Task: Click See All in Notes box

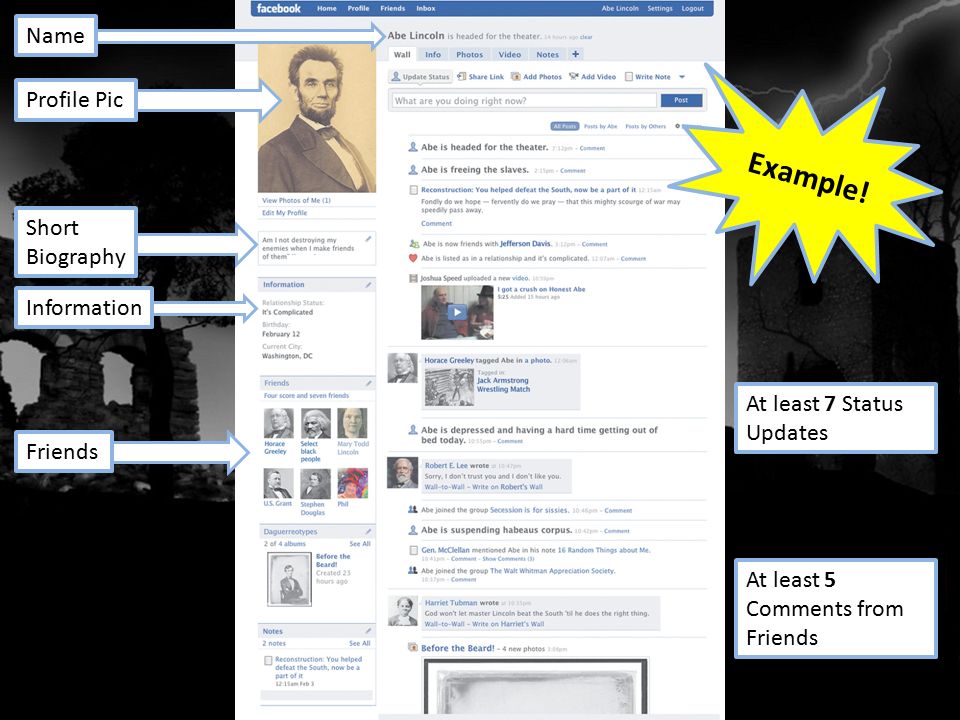Action: pos(359,643)
